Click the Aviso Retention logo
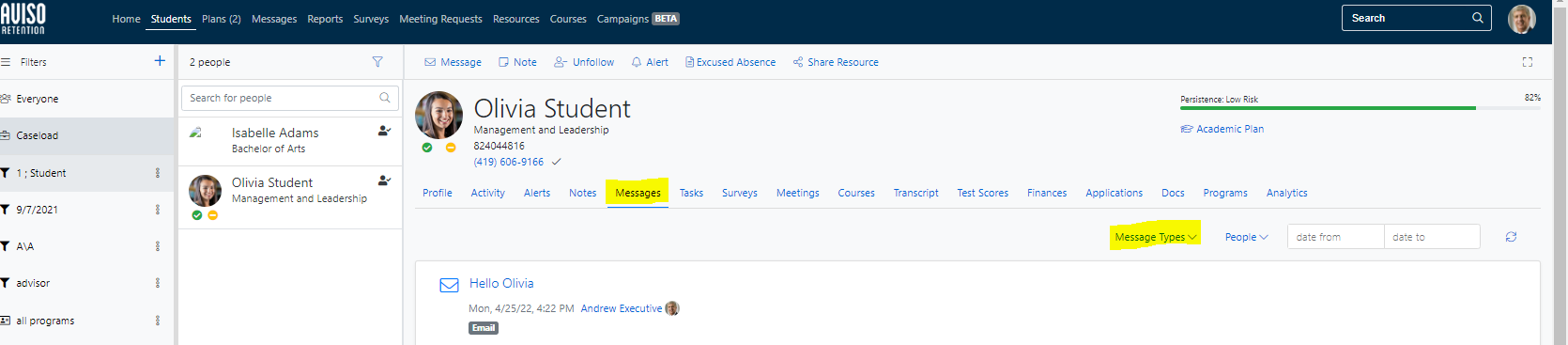Image resolution: width=1568 pixels, height=345 pixels. pyautogui.click(x=23, y=19)
